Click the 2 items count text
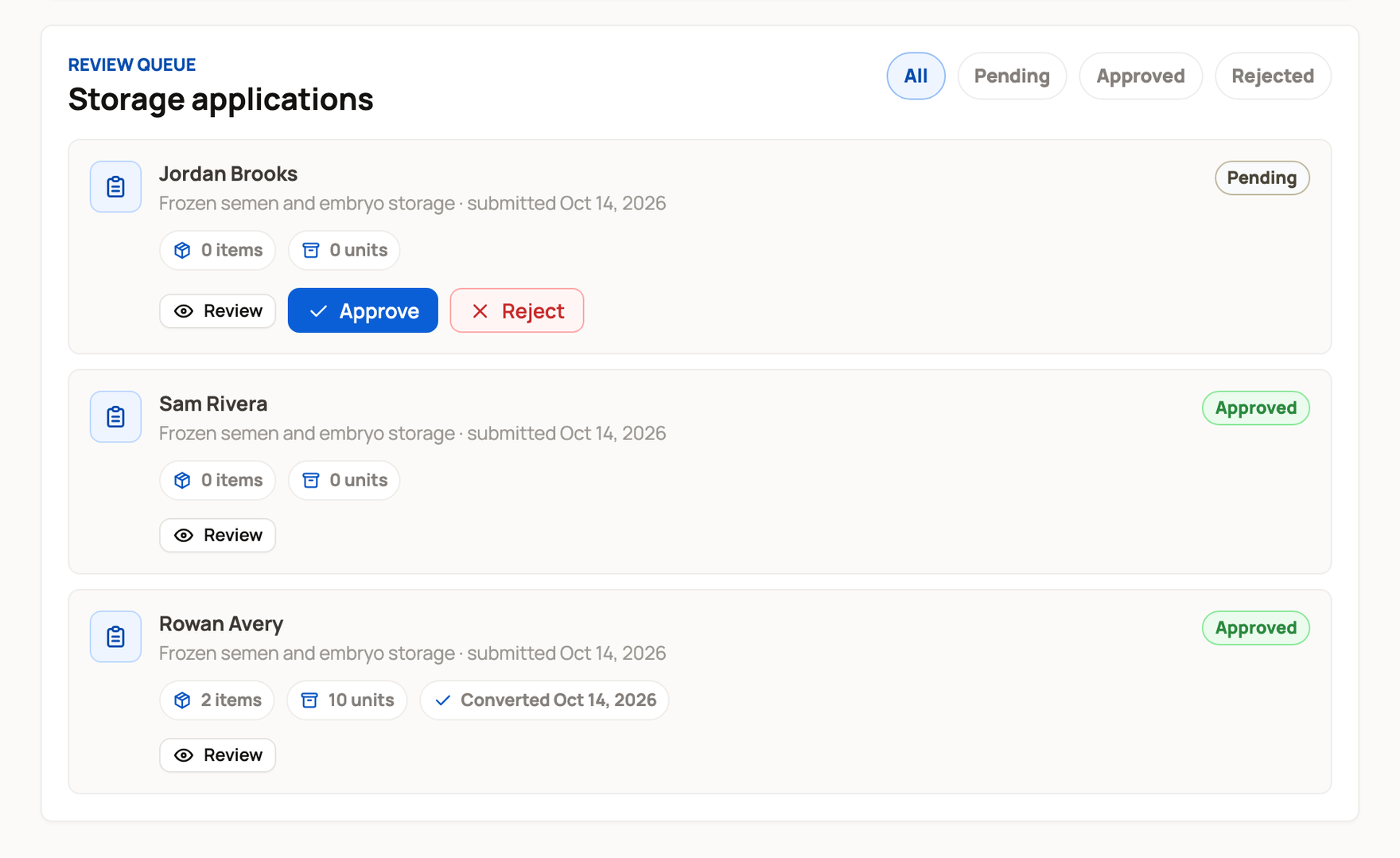1400x858 pixels. pyautogui.click(x=231, y=700)
